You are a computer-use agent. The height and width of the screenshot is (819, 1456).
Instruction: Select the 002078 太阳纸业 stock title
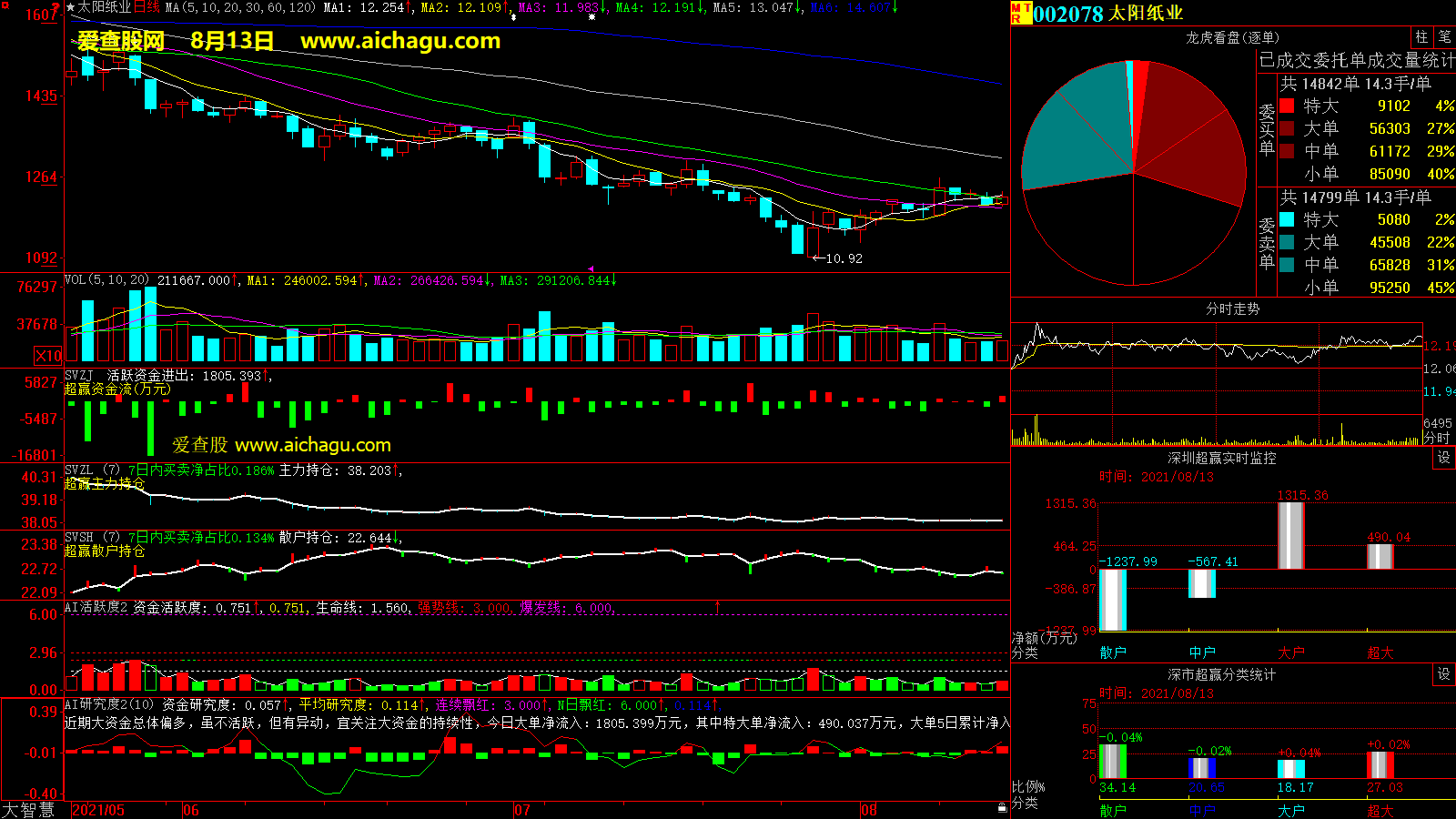point(1107,14)
